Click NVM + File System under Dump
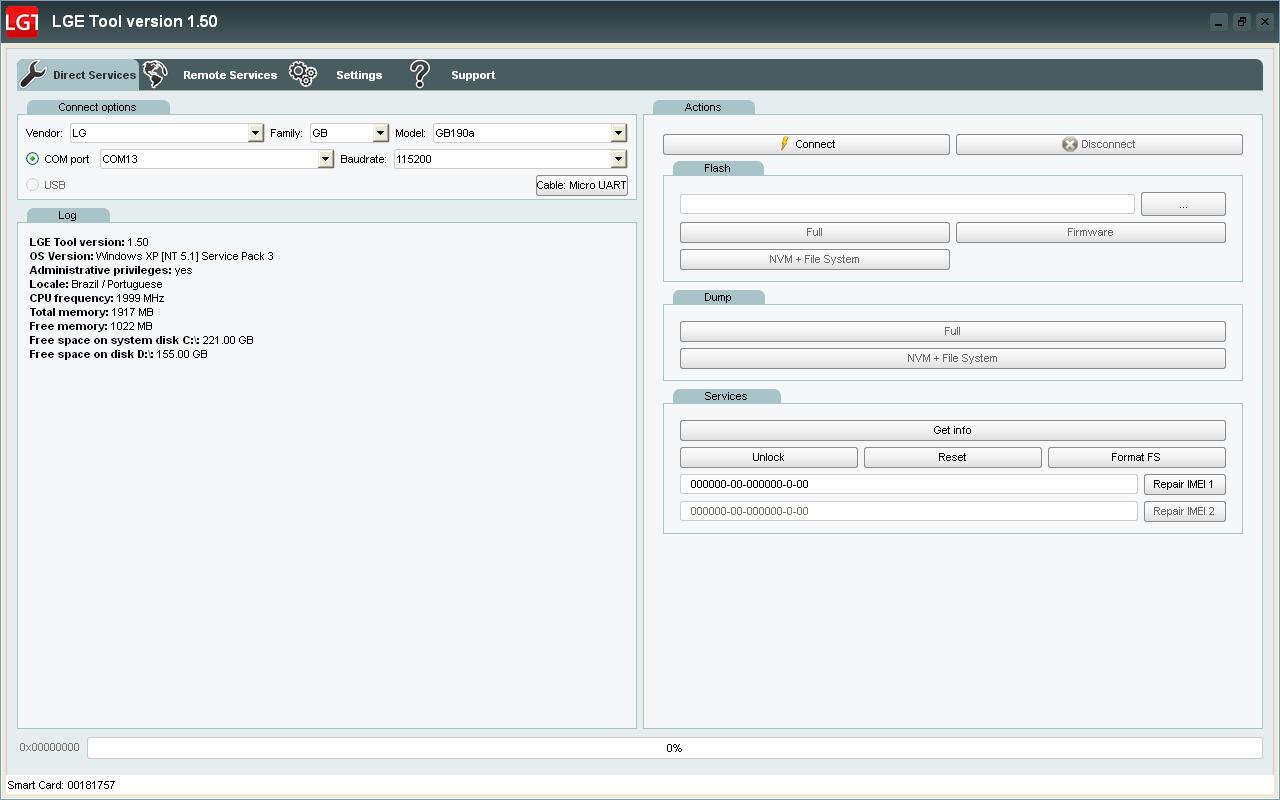Screen dimensions: 1280x800 [953, 358]
